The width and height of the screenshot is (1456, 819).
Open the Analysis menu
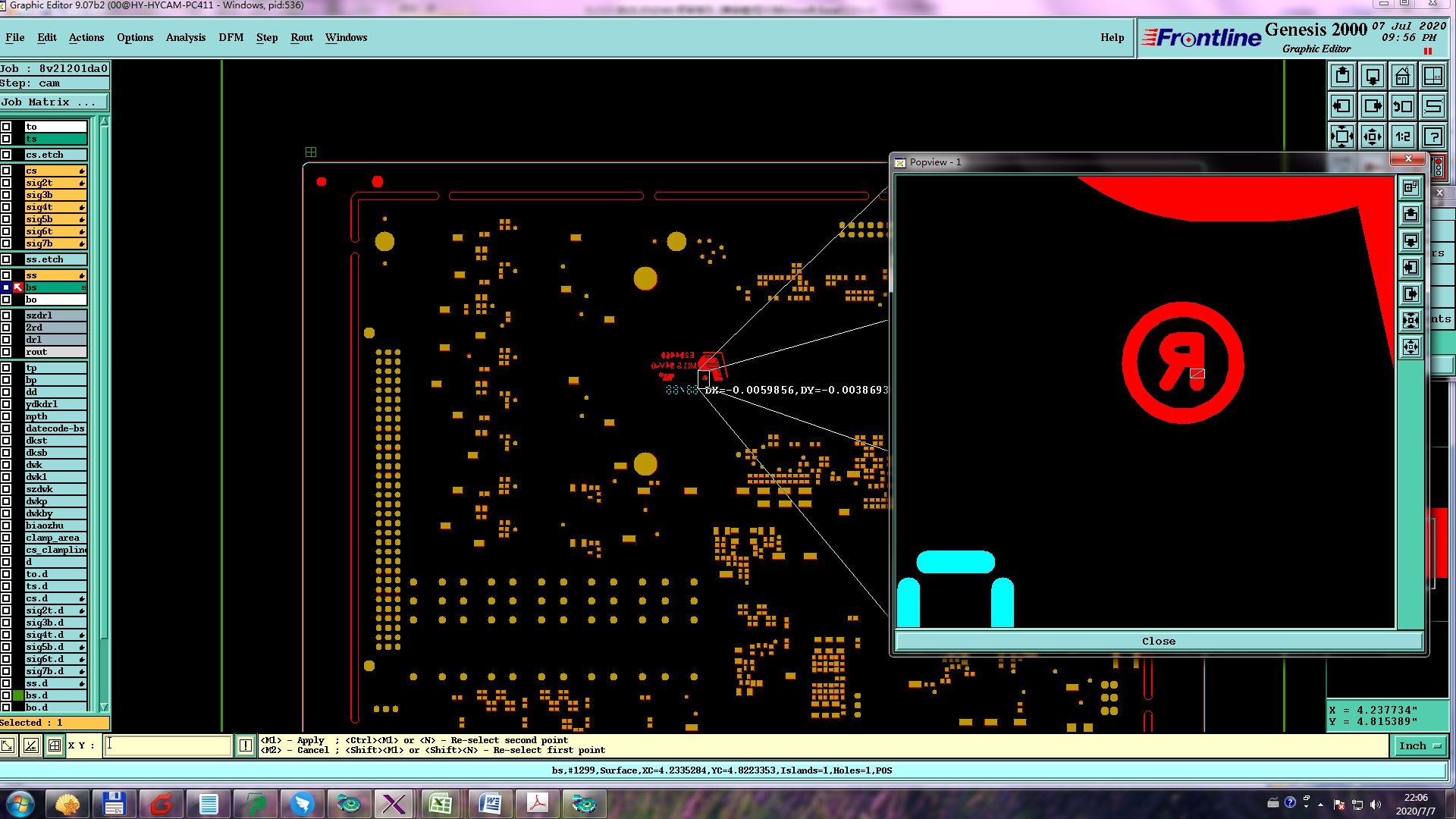click(x=185, y=37)
